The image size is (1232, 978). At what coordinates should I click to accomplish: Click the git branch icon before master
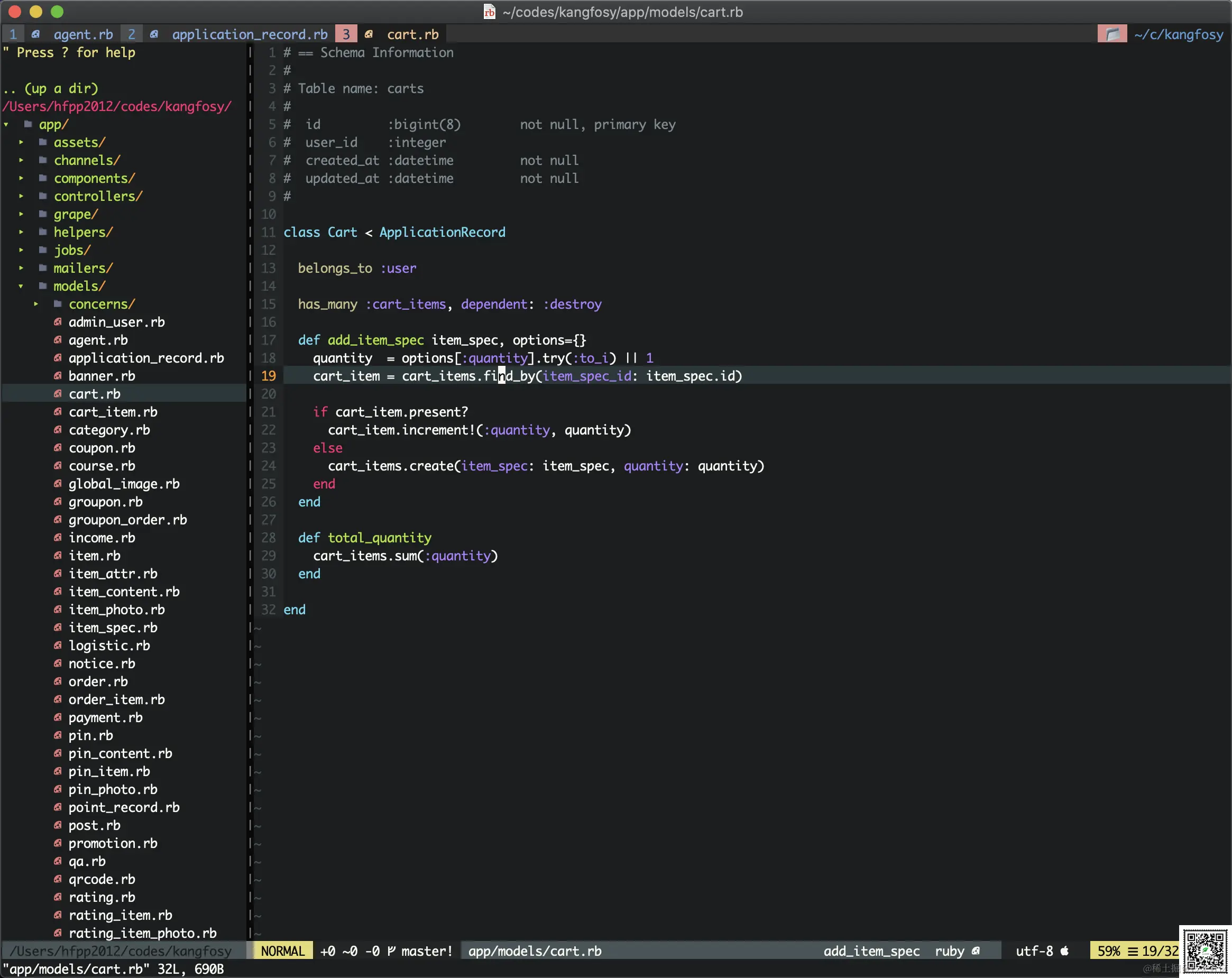click(391, 951)
